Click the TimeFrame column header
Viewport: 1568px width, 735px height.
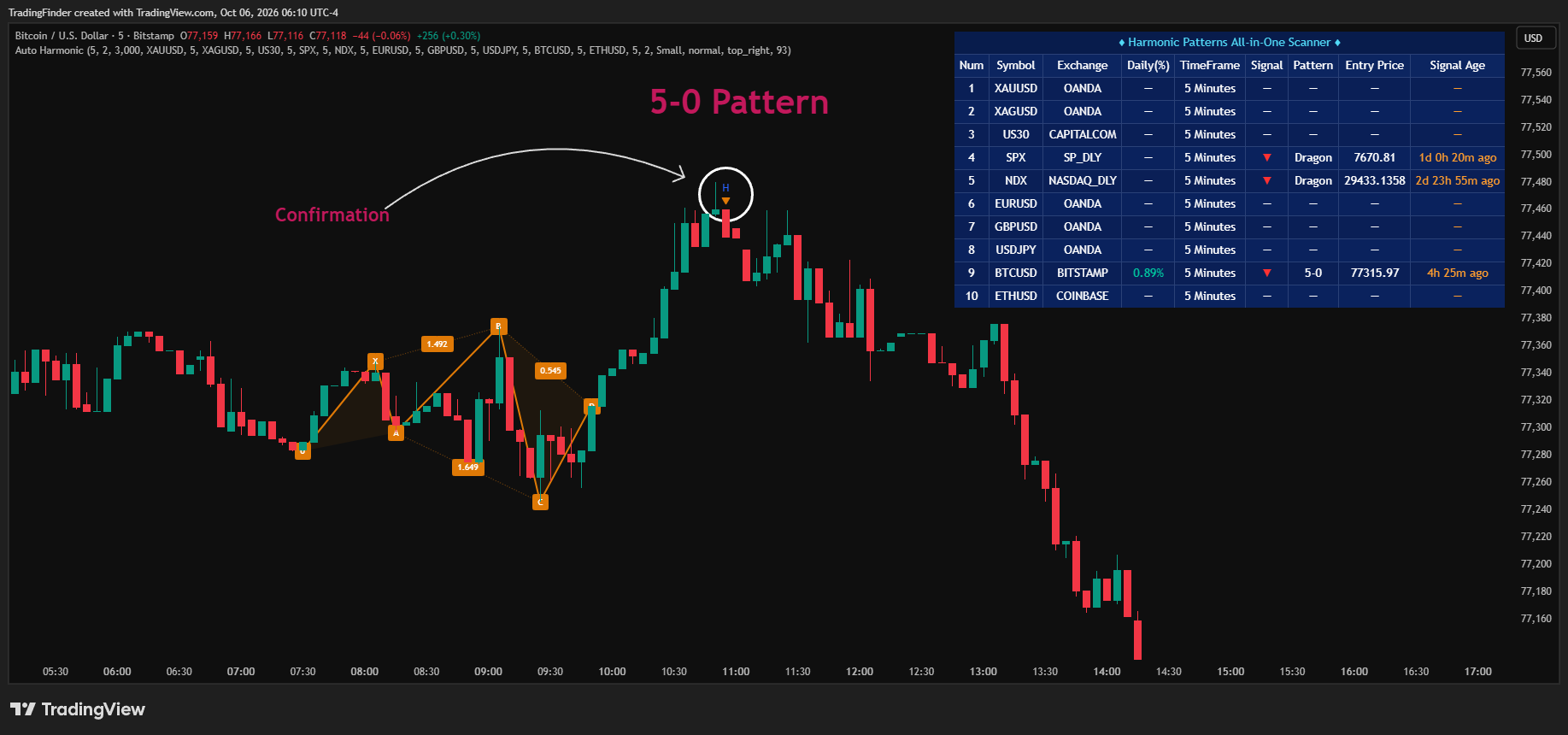(1210, 65)
